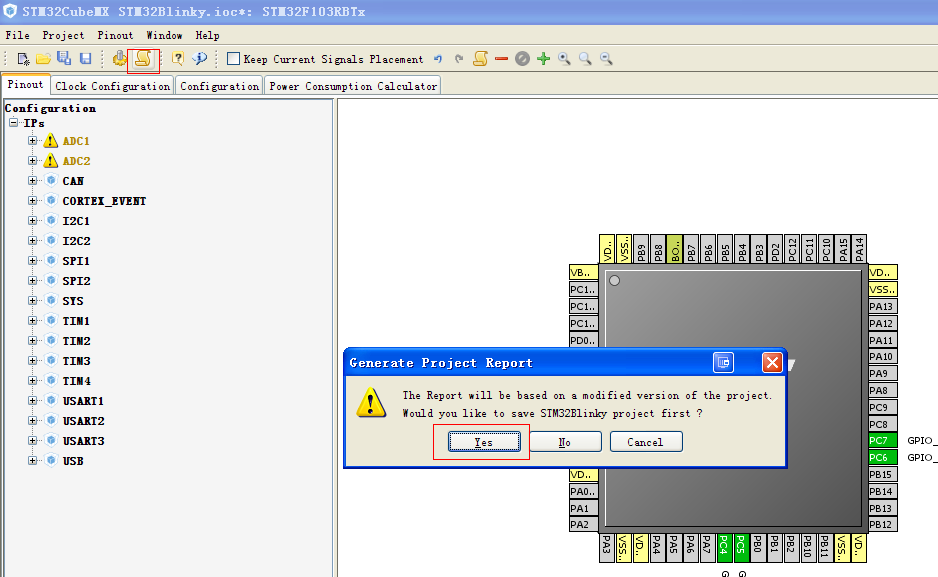The height and width of the screenshot is (577, 938).
Task: Click the USB peripheral cube icon
Action: coord(51,460)
